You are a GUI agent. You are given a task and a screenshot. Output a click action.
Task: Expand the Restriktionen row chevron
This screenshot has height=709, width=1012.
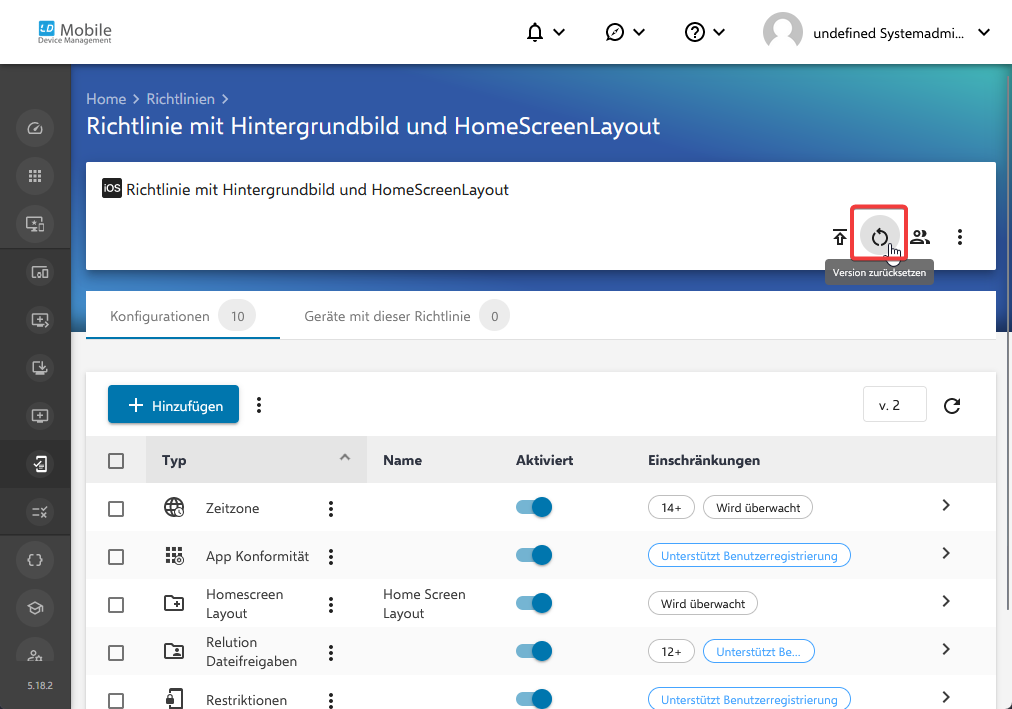946,697
